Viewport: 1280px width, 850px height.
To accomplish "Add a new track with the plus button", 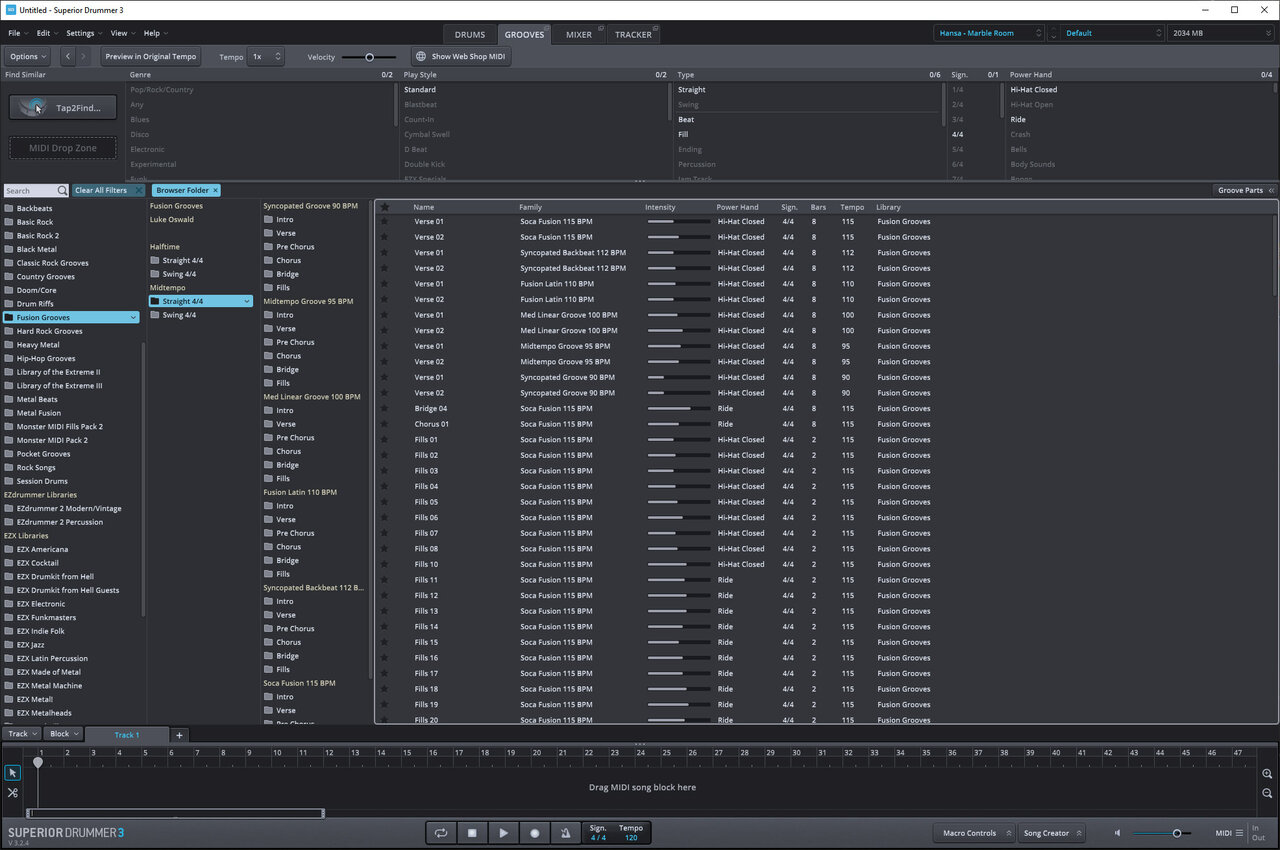I will coord(179,735).
